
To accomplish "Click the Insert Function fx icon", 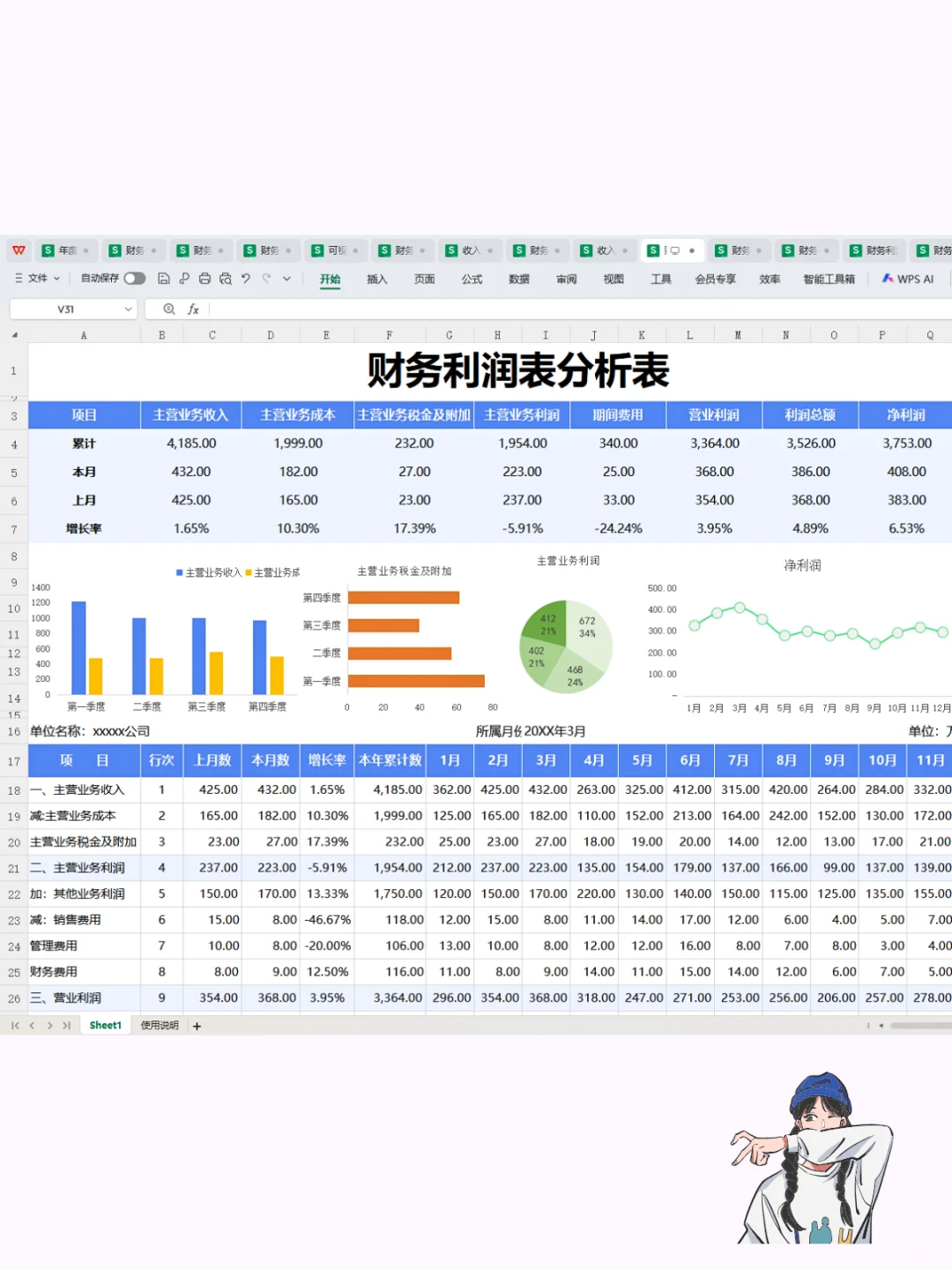I will (193, 309).
